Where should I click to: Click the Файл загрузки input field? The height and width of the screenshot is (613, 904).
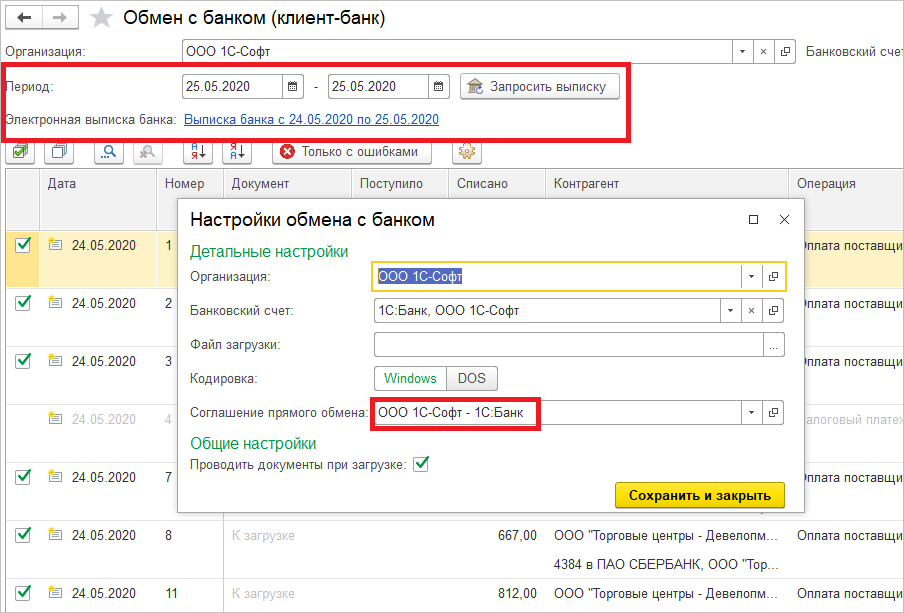click(x=568, y=345)
